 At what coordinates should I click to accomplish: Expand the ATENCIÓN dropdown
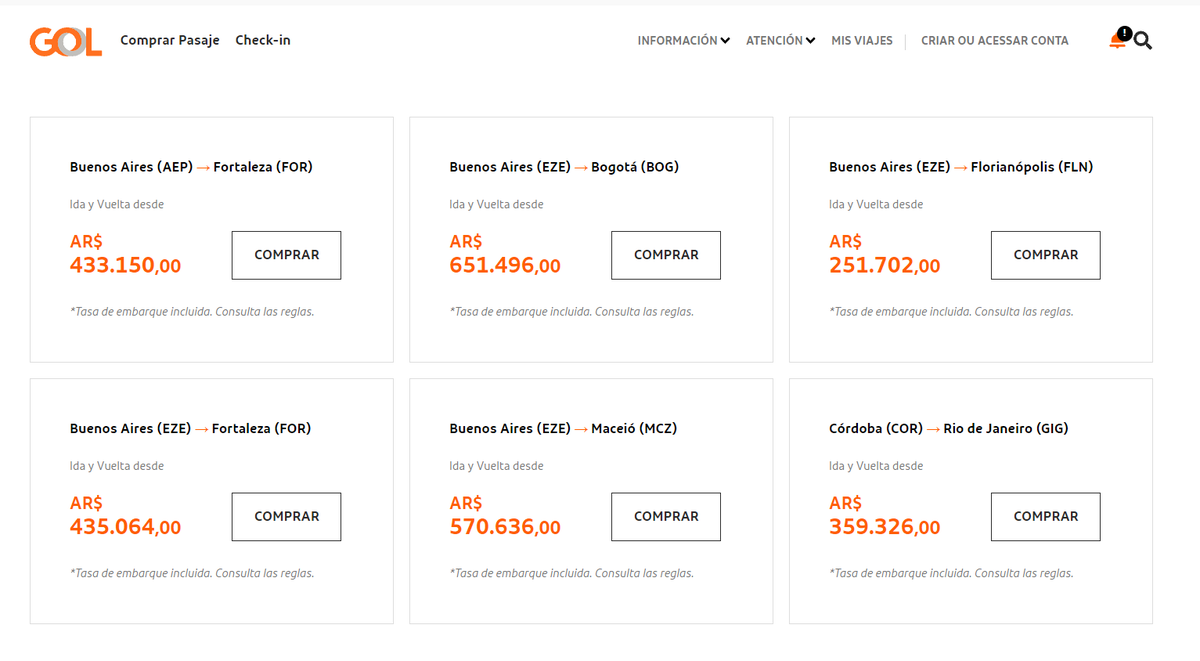click(x=774, y=41)
